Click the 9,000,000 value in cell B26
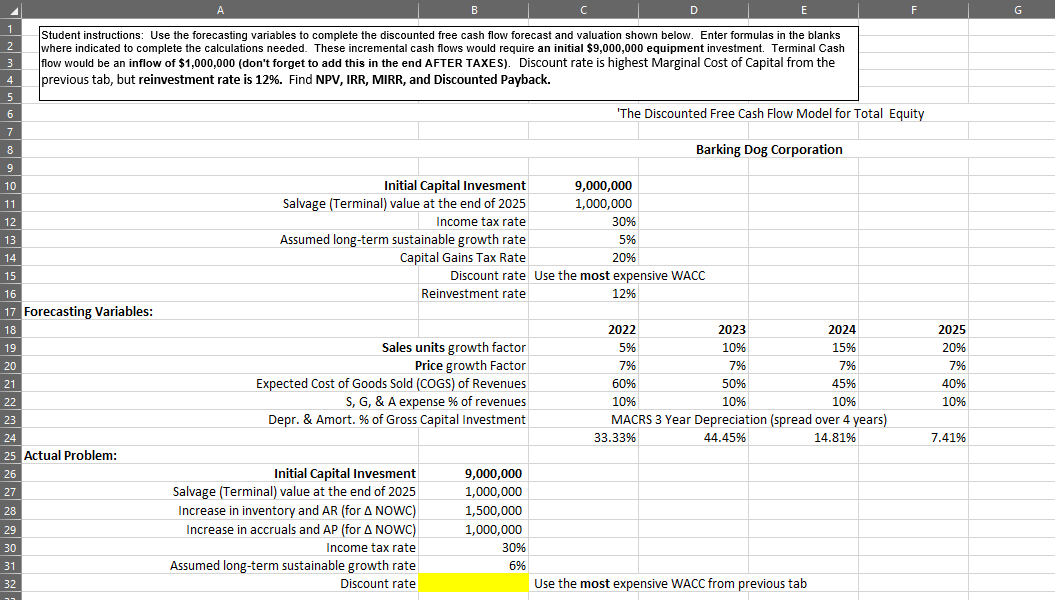This screenshot has height=600, width=1055. (x=493, y=474)
